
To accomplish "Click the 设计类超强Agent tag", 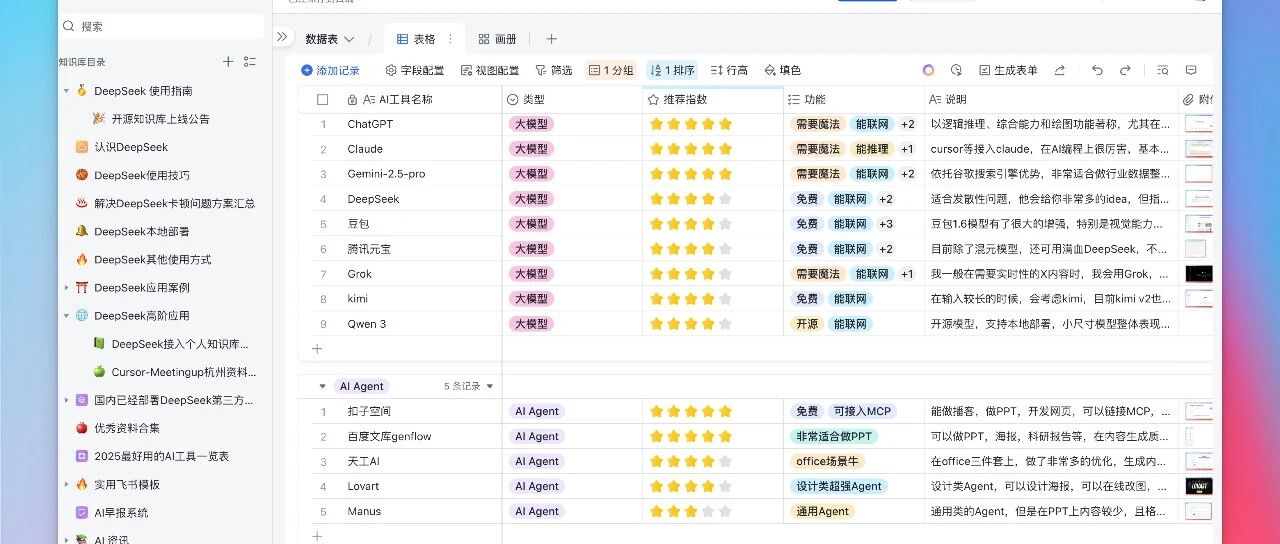I will [x=839, y=486].
